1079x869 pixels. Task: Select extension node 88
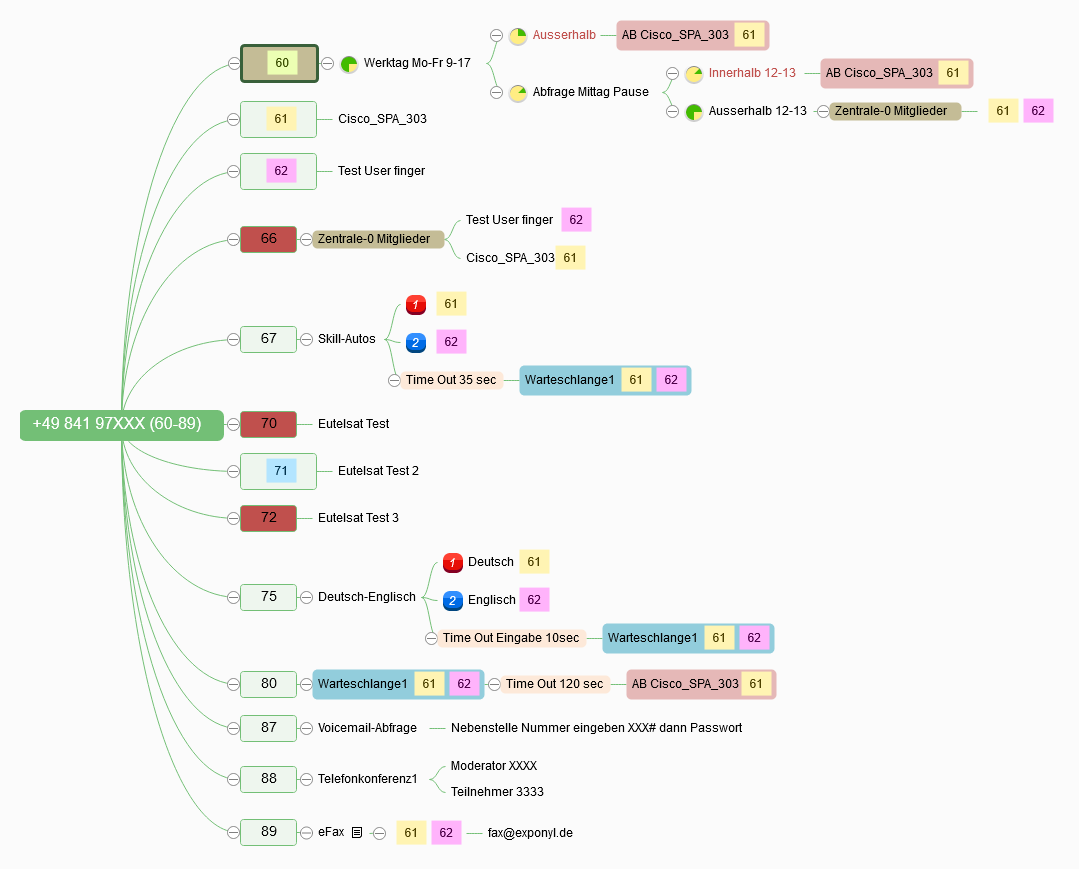[x=268, y=780]
